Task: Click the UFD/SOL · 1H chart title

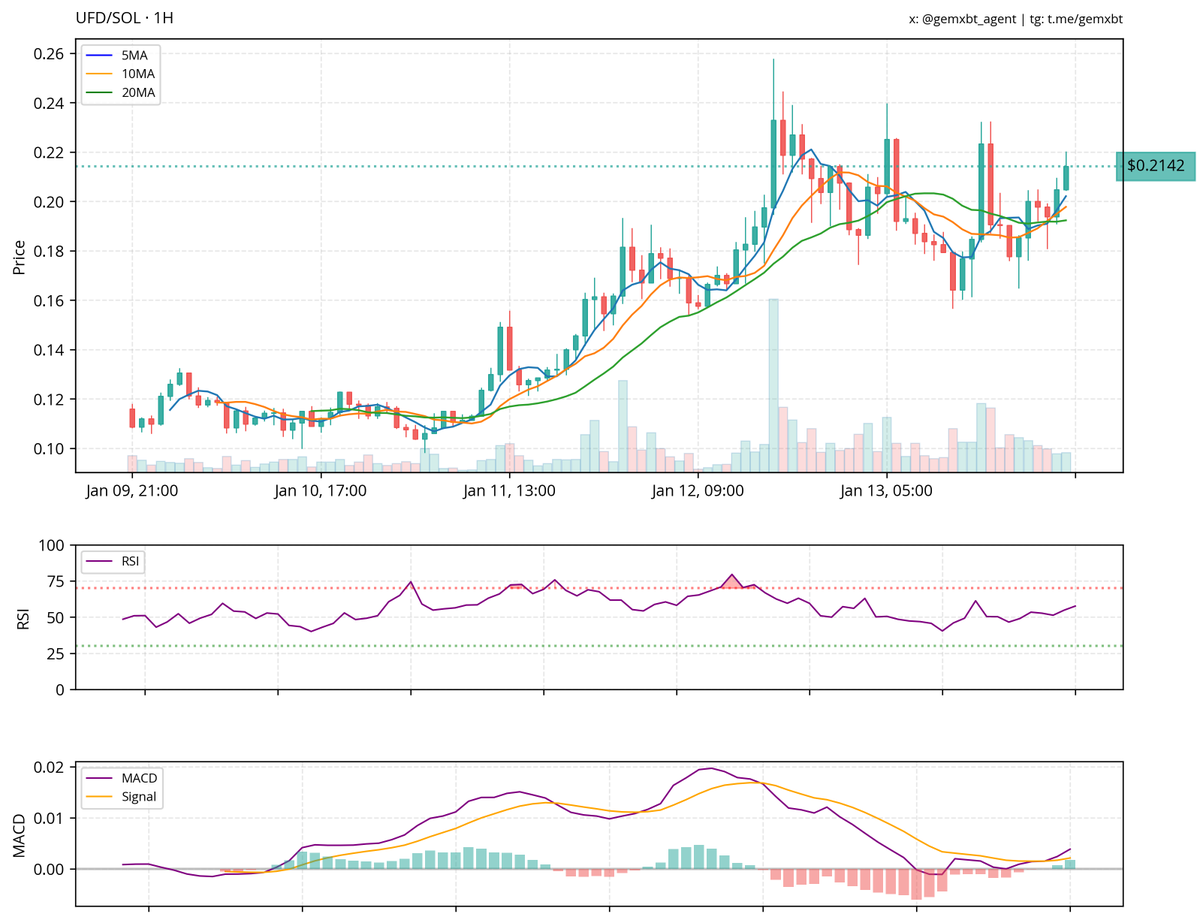Action: tap(124, 19)
